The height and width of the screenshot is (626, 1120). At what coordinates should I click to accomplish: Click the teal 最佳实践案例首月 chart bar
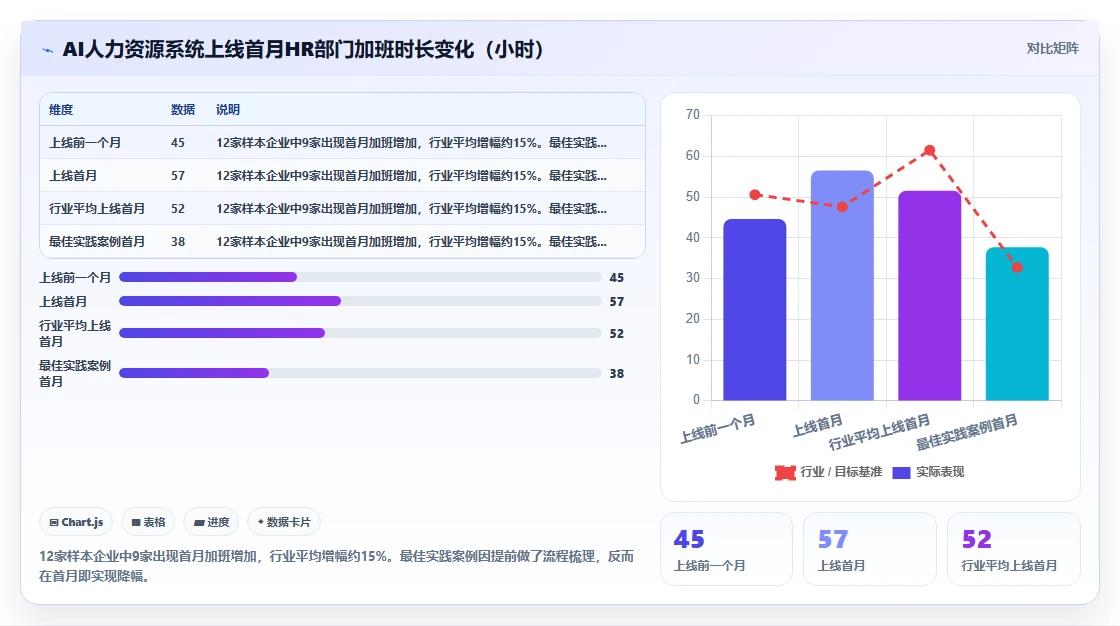[1017, 324]
